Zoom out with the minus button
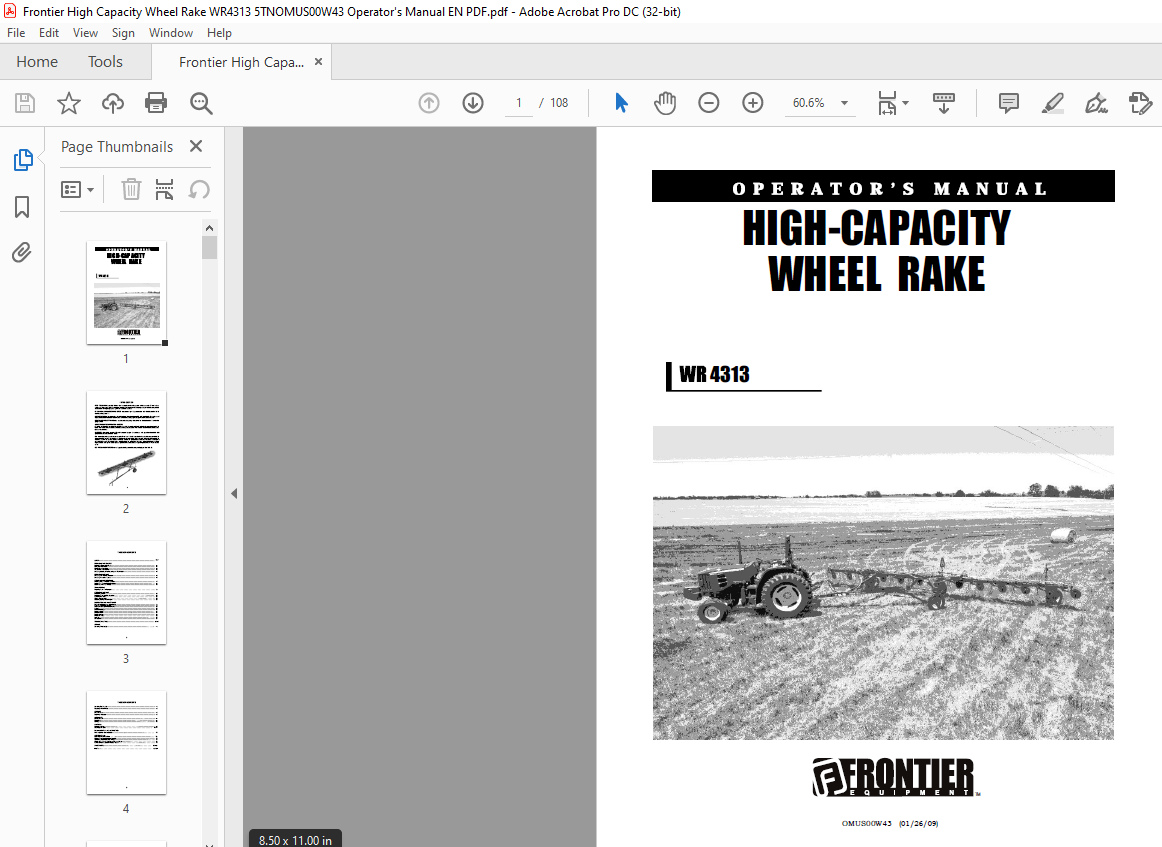Image resolution: width=1162 pixels, height=847 pixels. coord(708,103)
